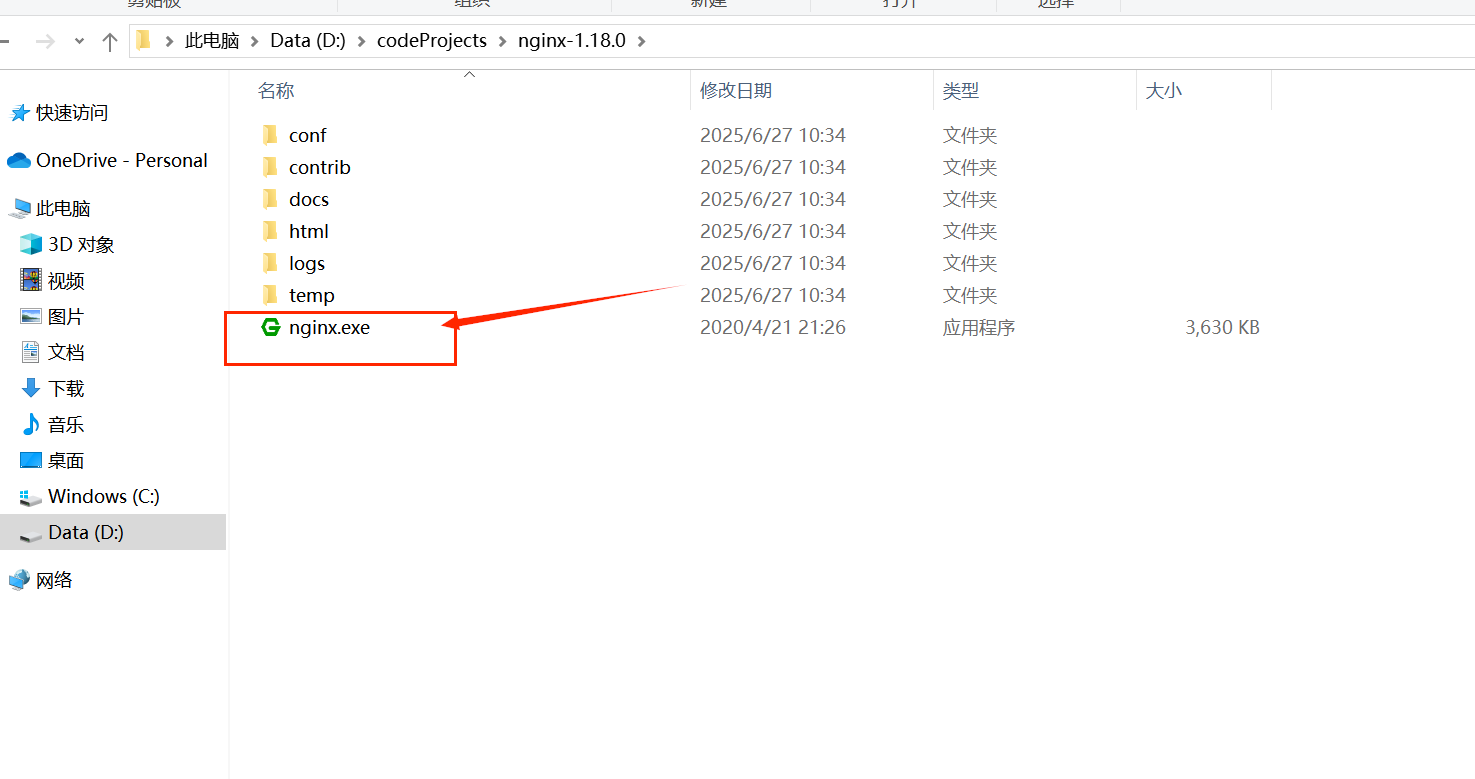
Task: Select the conf folder icon
Action: click(270, 135)
